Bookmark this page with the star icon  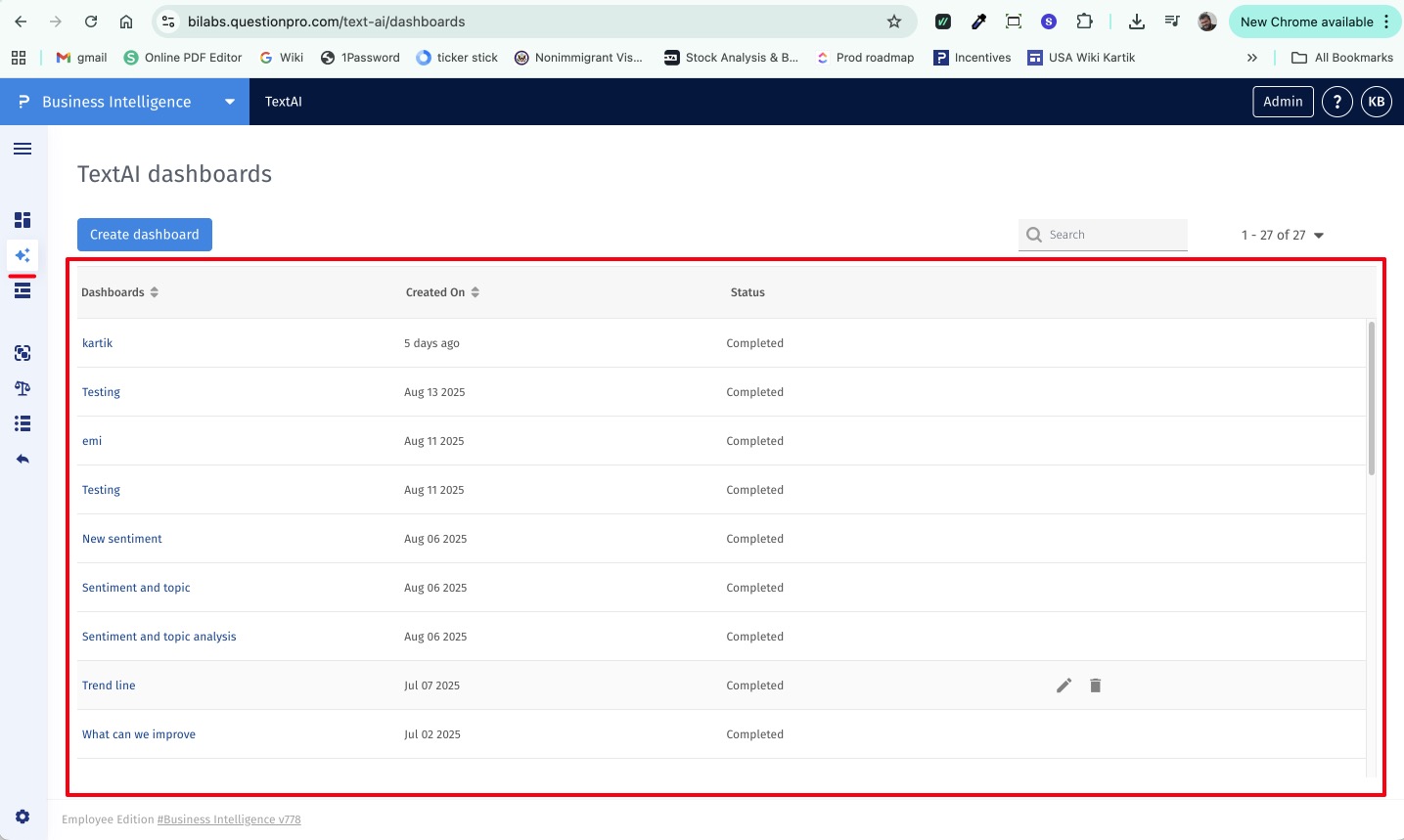[x=894, y=22]
